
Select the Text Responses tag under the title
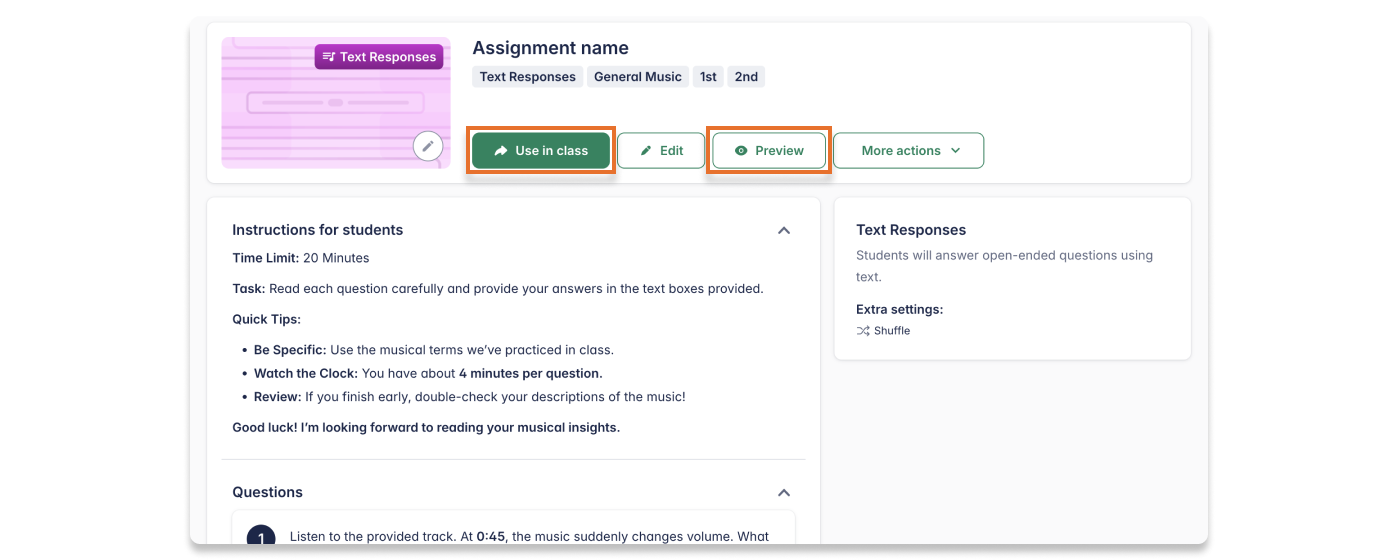(527, 77)
